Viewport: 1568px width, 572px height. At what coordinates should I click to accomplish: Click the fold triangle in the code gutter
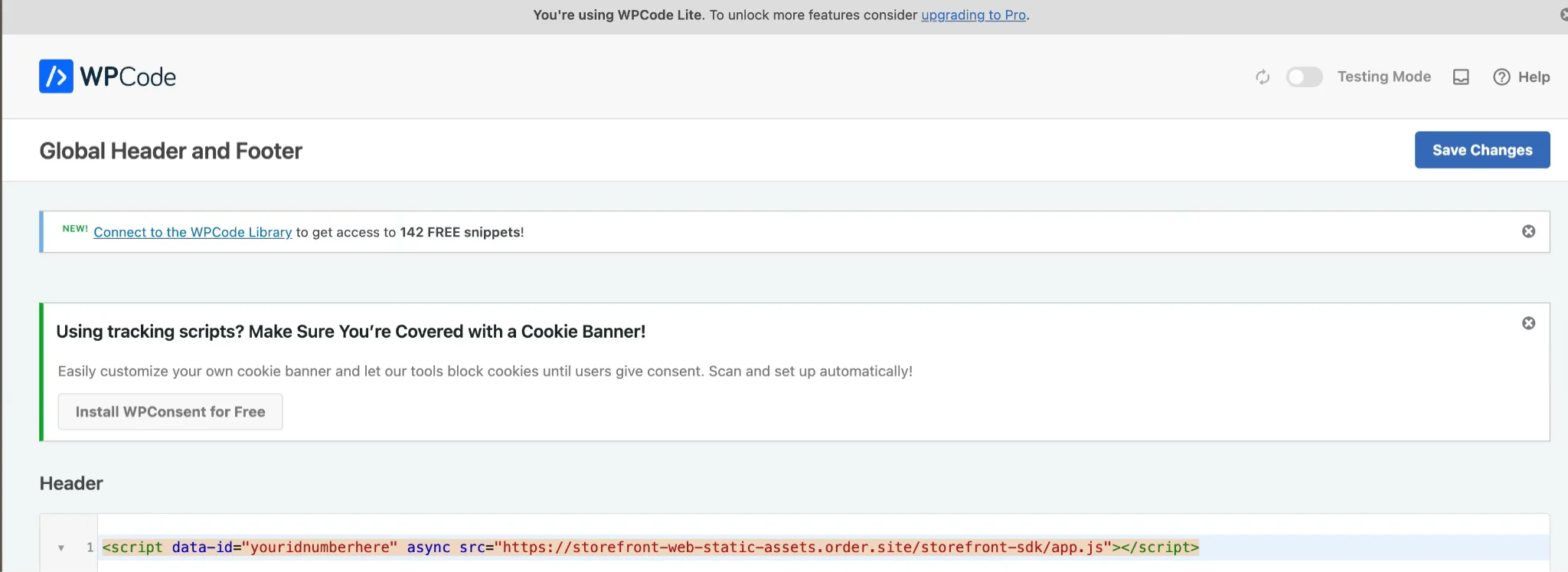coord(60,547)
